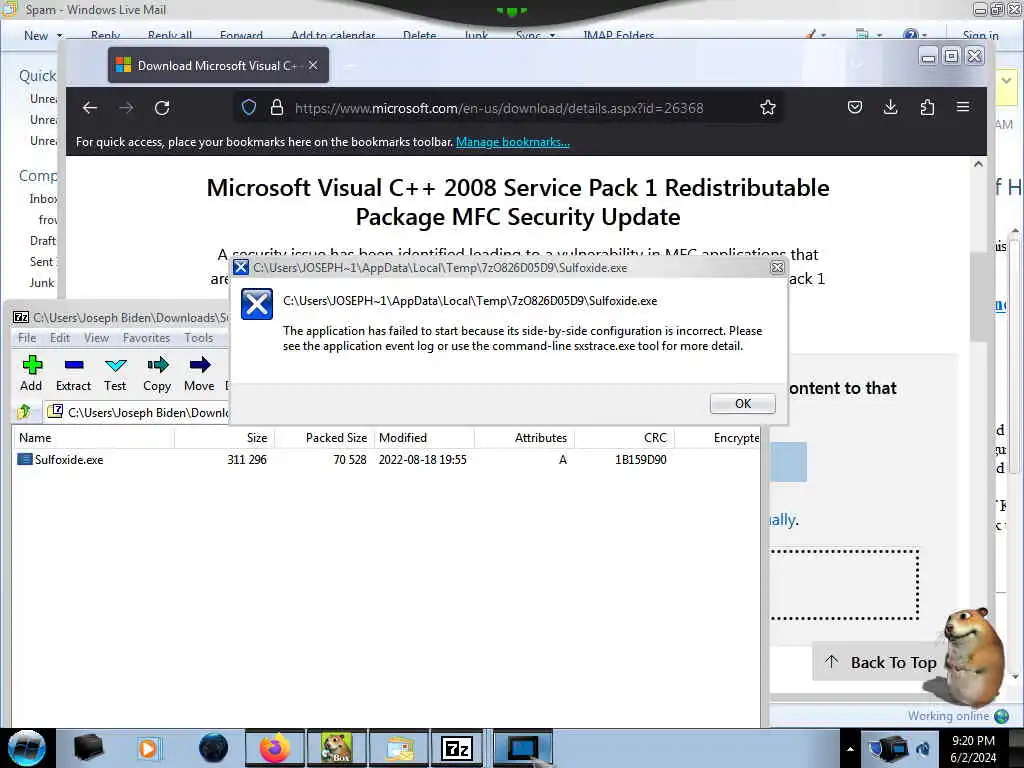Screen dimensions: 1024x768
Task: Select the Download Microsoft Visual C++ tab
Action: point(218,65)
